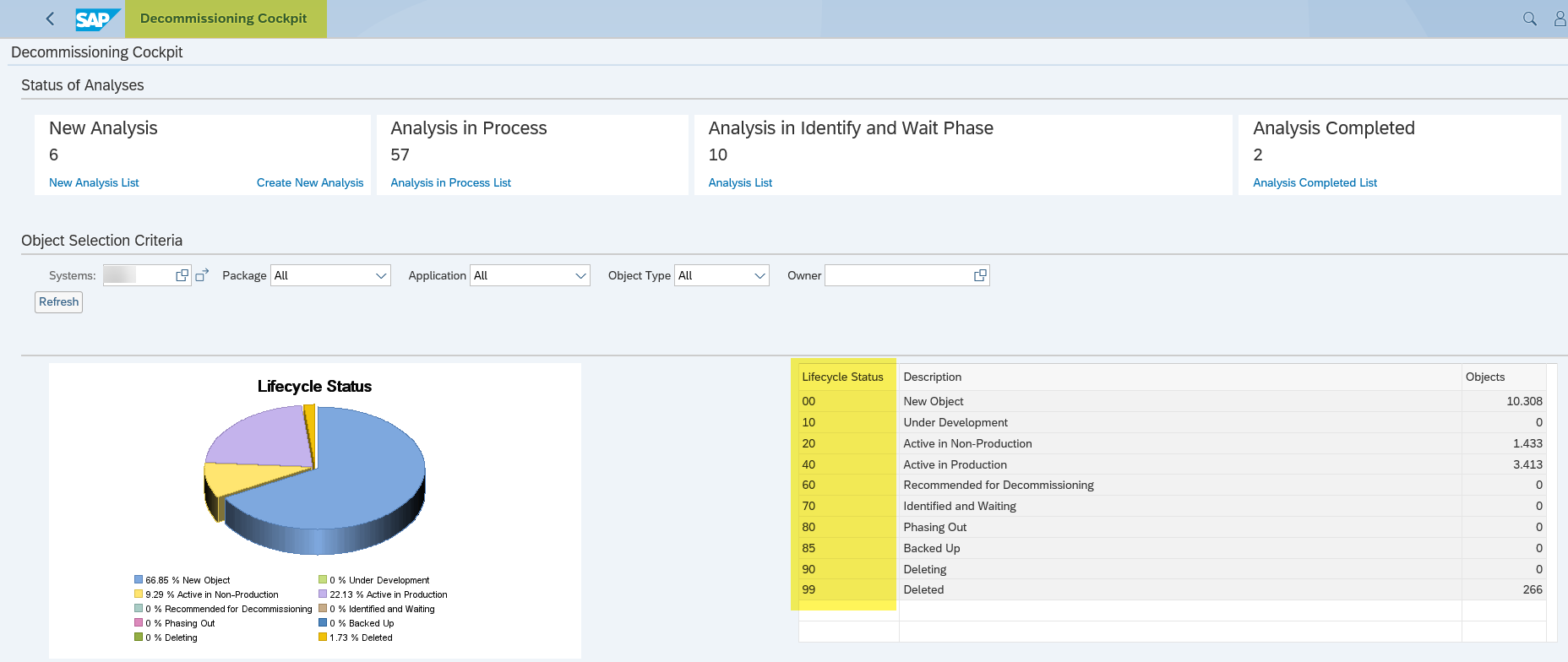The height and width of the screenshot is (662, 1568).
Task: Select the objects count 10.308
Action: coord(1504,401)
